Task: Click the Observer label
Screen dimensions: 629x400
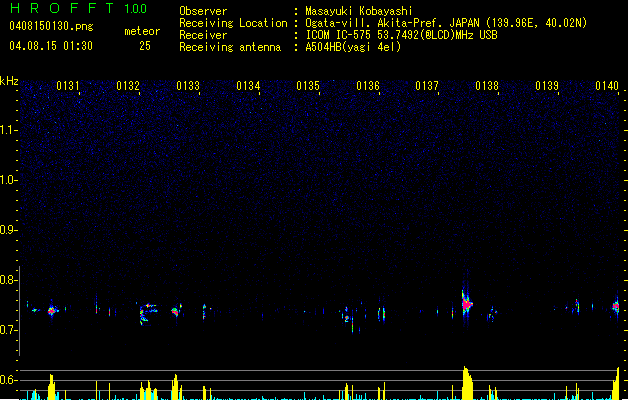Action: 203,11
